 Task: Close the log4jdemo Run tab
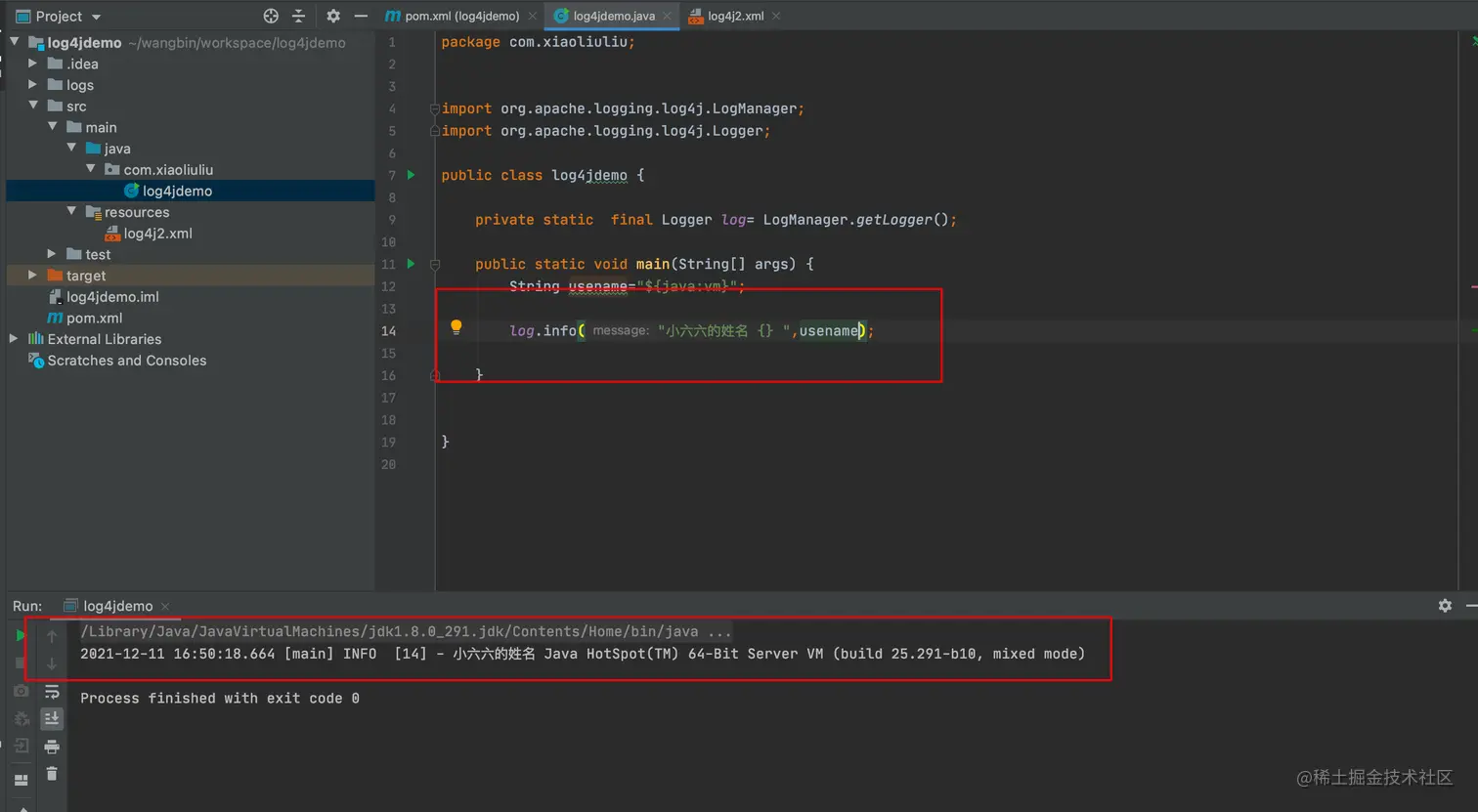point(165,606)
